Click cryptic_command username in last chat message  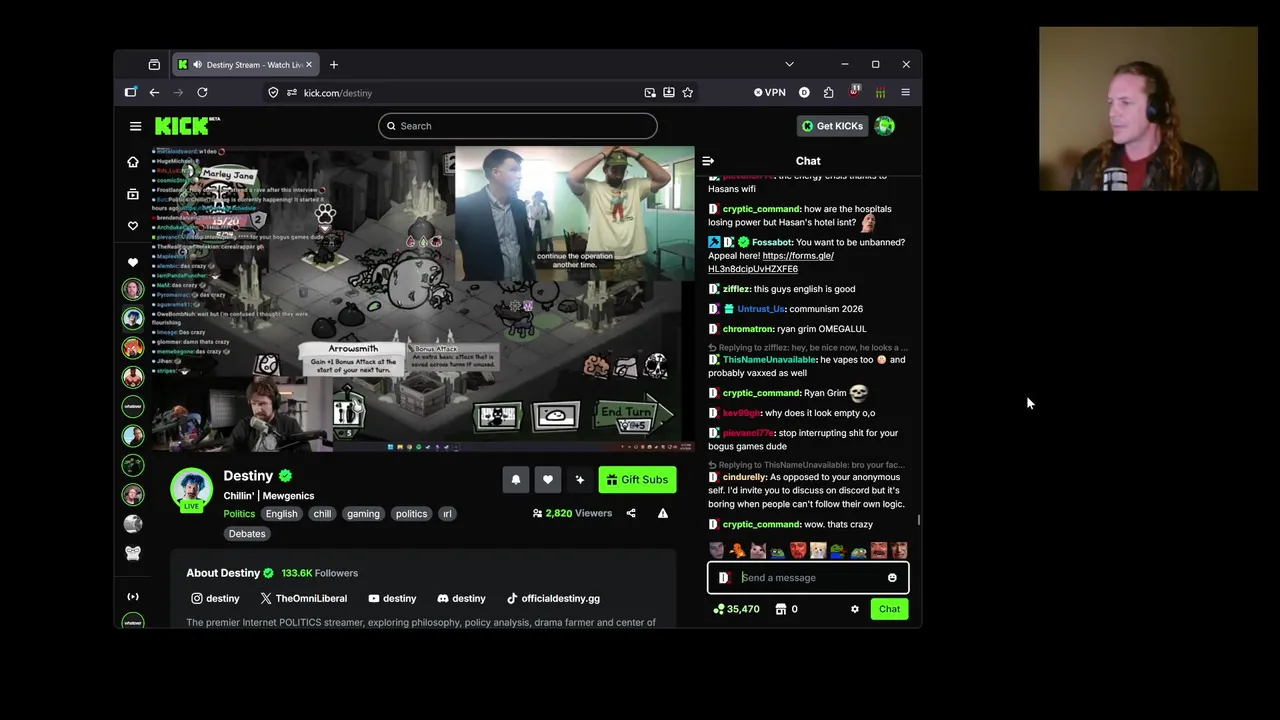point(761,524)
